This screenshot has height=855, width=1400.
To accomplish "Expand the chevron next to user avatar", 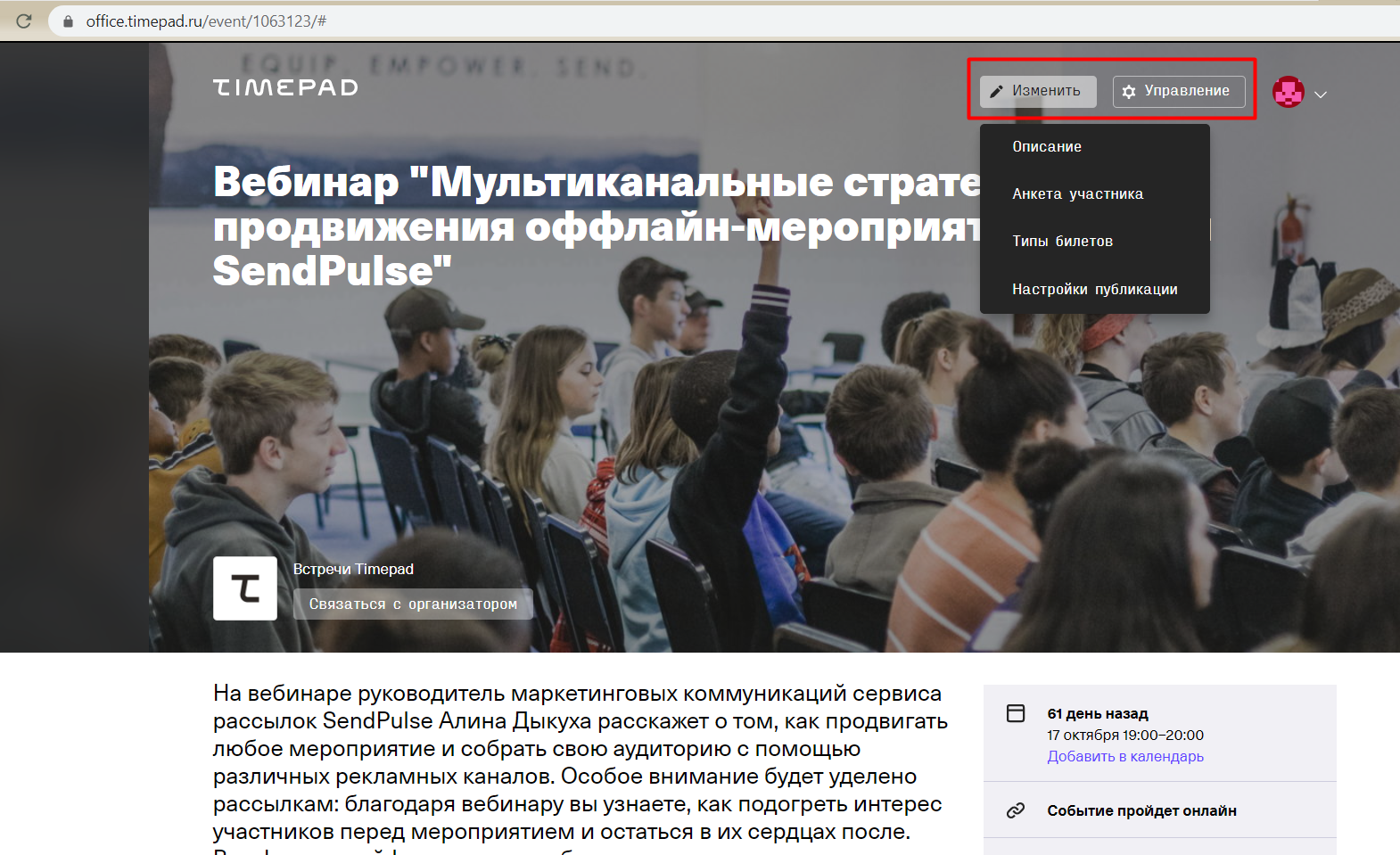I will pyautogui.click(x=1321, y=94).
